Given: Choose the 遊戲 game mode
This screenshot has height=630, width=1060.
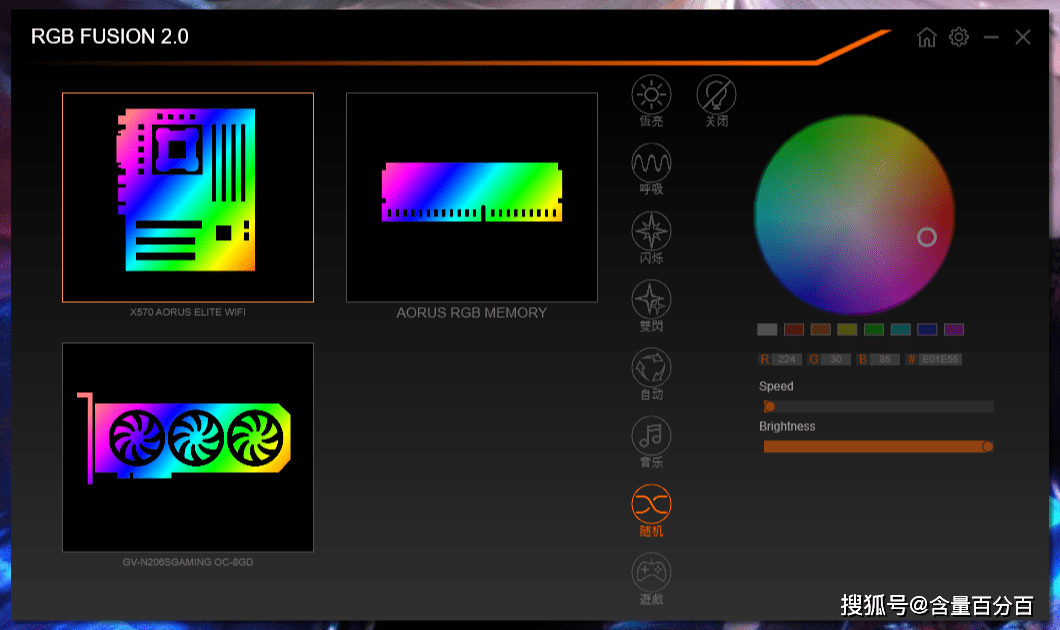Looking at the screenshot, I should tap(651, 579).
